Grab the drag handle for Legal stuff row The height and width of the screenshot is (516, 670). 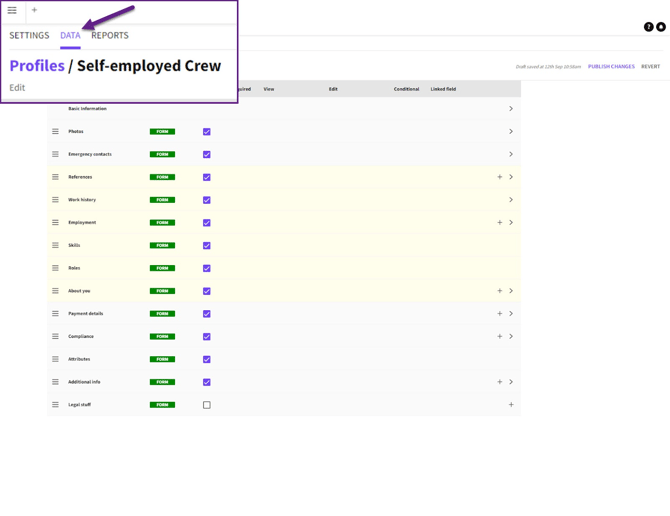click(x=56, y=405)
